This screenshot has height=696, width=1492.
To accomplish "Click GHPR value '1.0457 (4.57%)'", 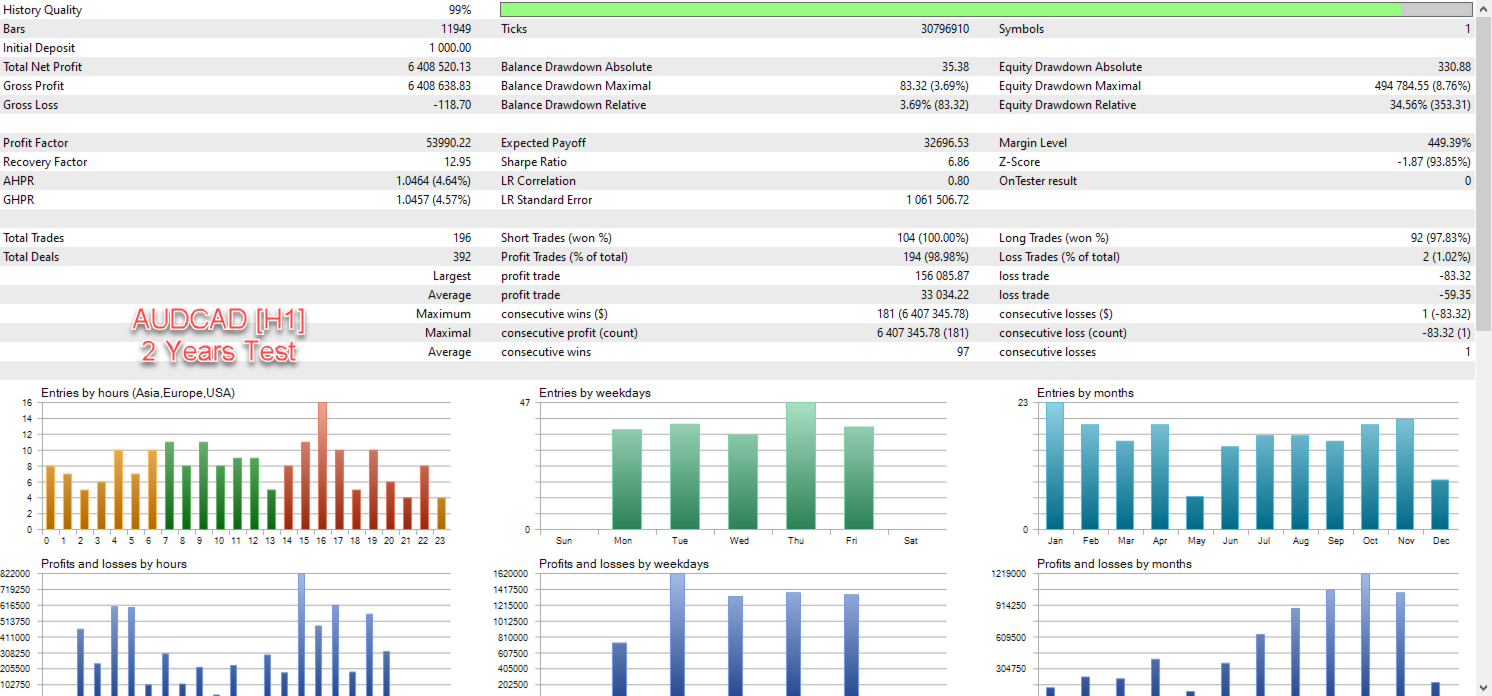I will (433, 200).
